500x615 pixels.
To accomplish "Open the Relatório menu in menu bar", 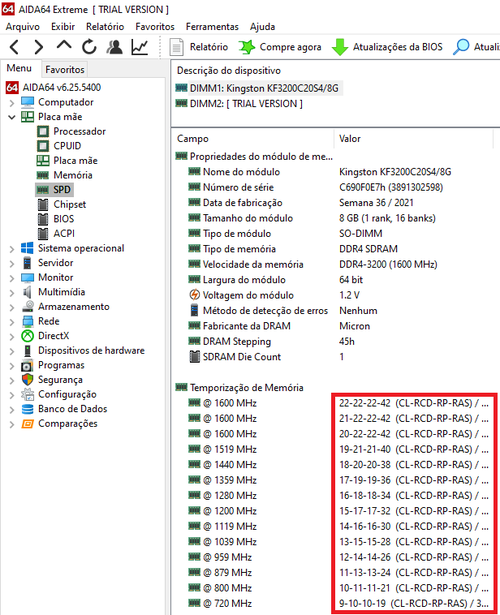I will [x=105, y=27].
